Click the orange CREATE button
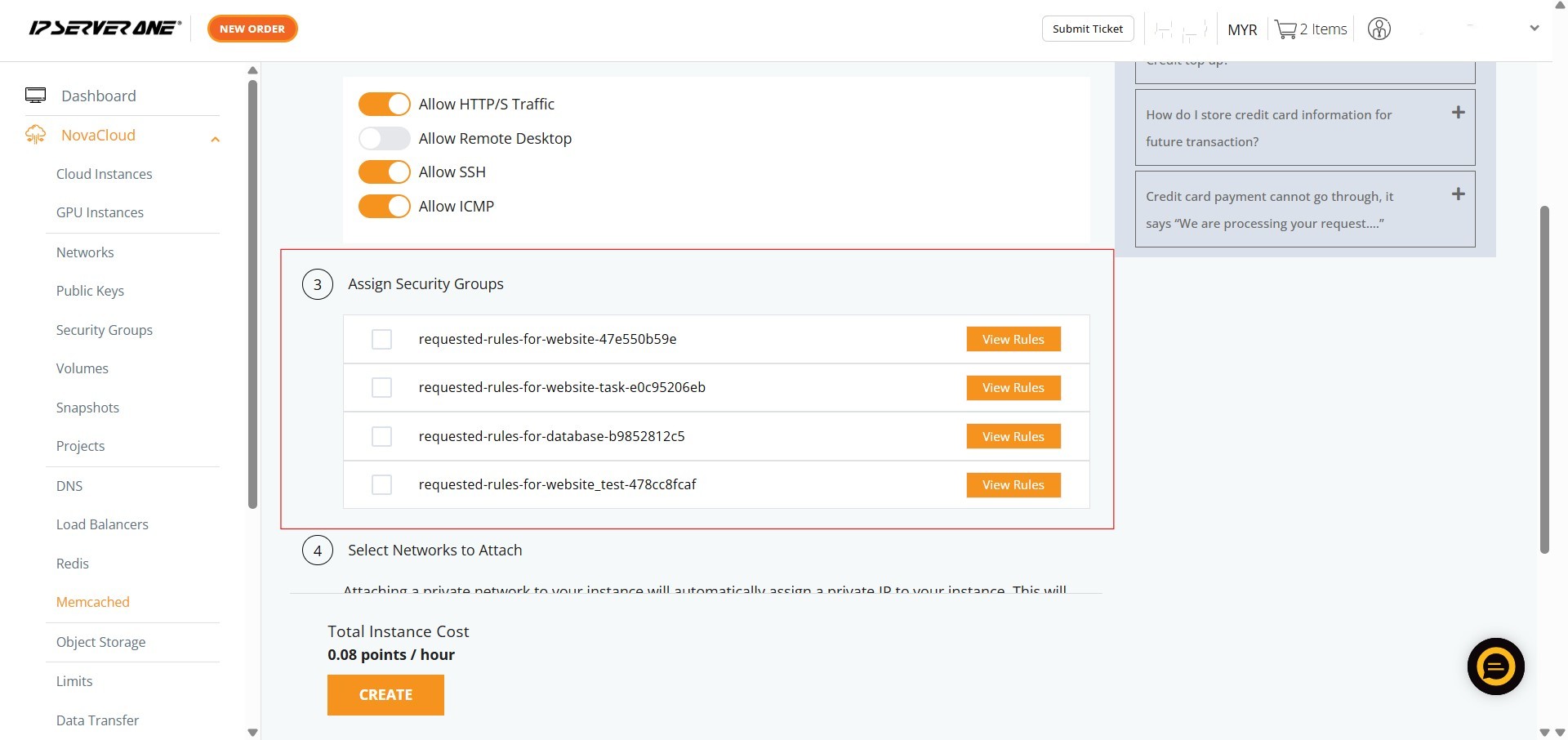This screenshot has height=740, width=1568. coord(385,695)
